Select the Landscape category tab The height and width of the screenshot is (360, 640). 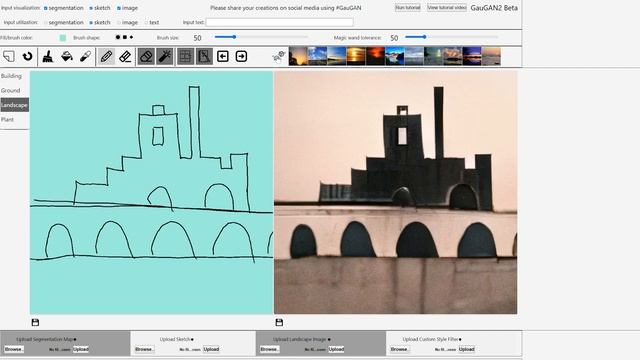[x=14, y=105]
